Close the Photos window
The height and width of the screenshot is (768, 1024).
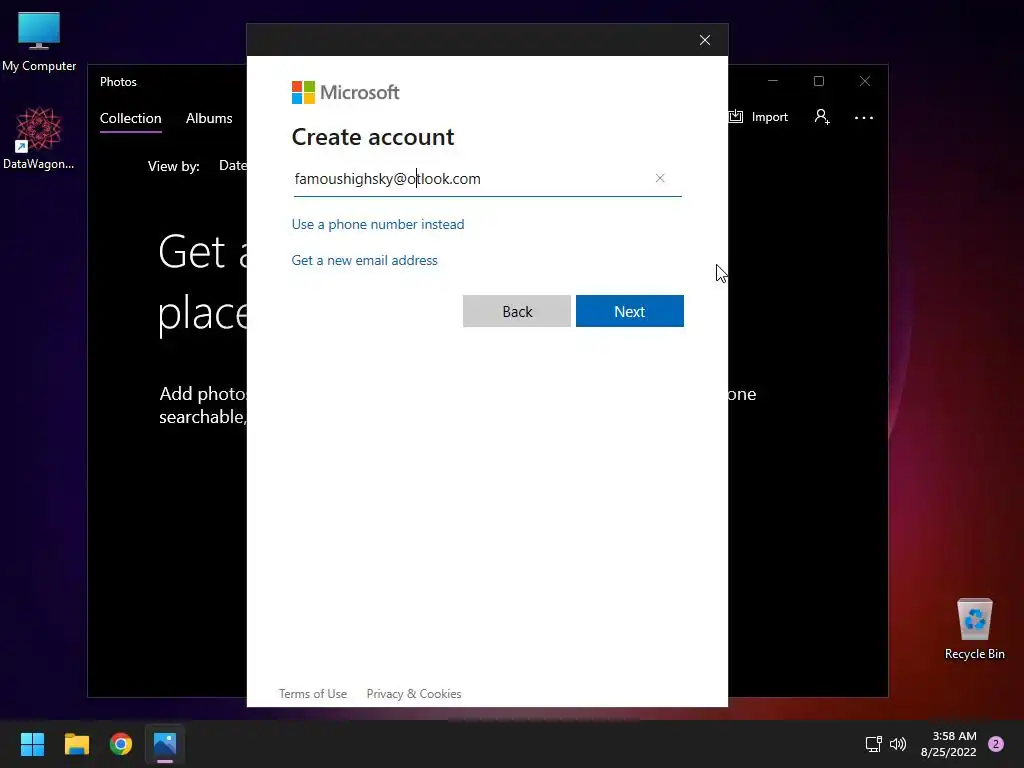[865, 81]
